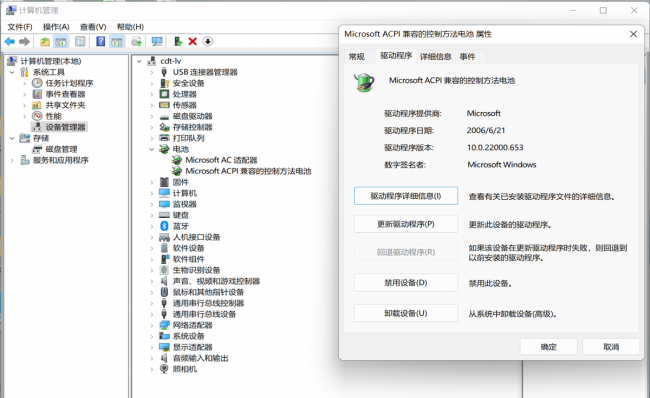Open the 操作(A) menu
Image resolution: width=650 pixels, height=398 pixels.
coord(56,27)
